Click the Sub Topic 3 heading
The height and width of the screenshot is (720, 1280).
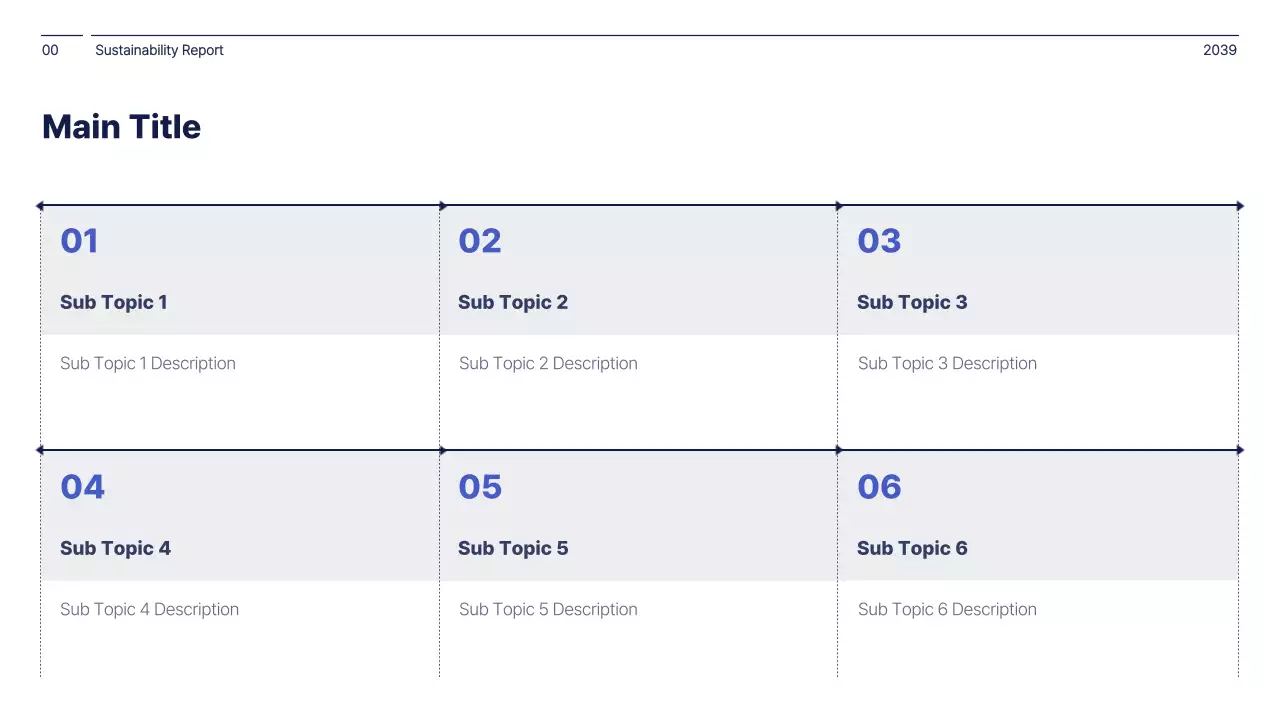click(x=912, y=302)
